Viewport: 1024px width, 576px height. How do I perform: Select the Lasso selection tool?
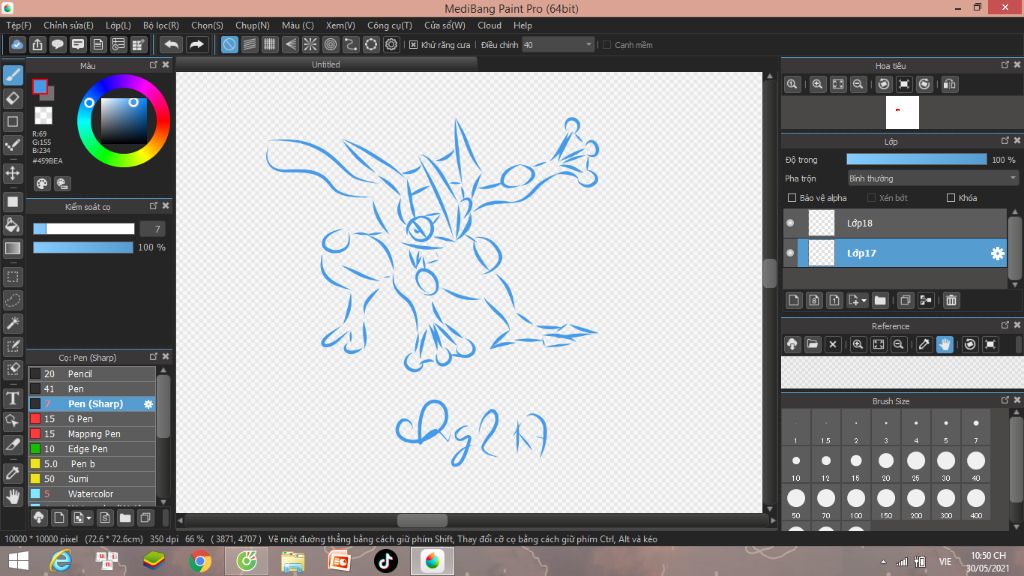click(x=13, y=300)
